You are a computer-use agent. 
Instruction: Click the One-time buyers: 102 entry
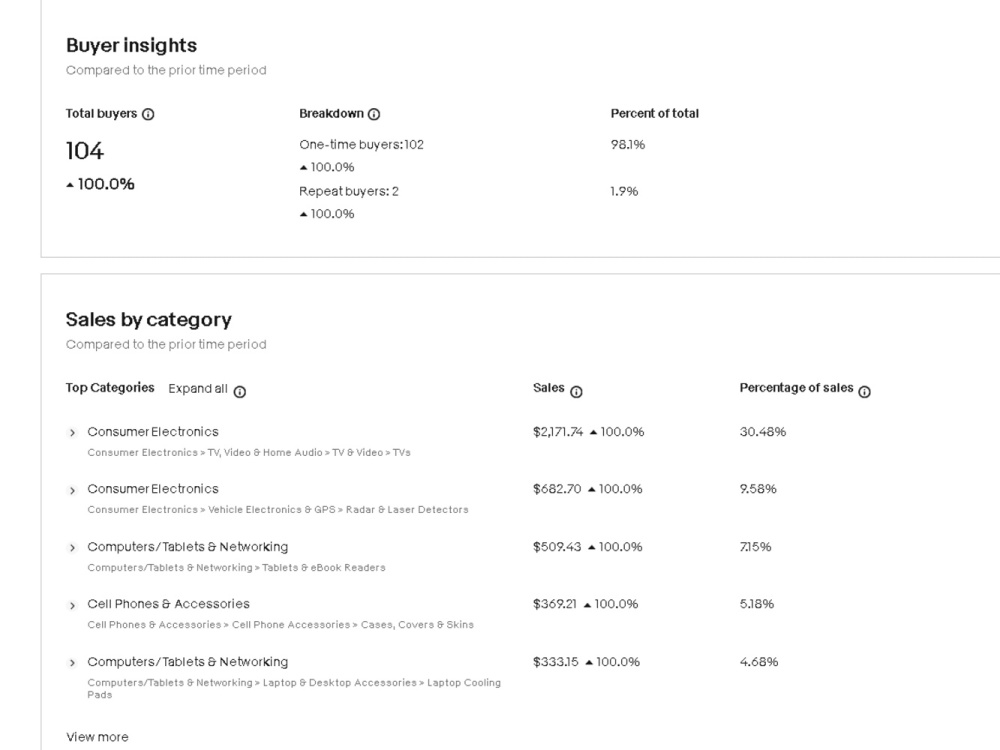coord(362,144)
